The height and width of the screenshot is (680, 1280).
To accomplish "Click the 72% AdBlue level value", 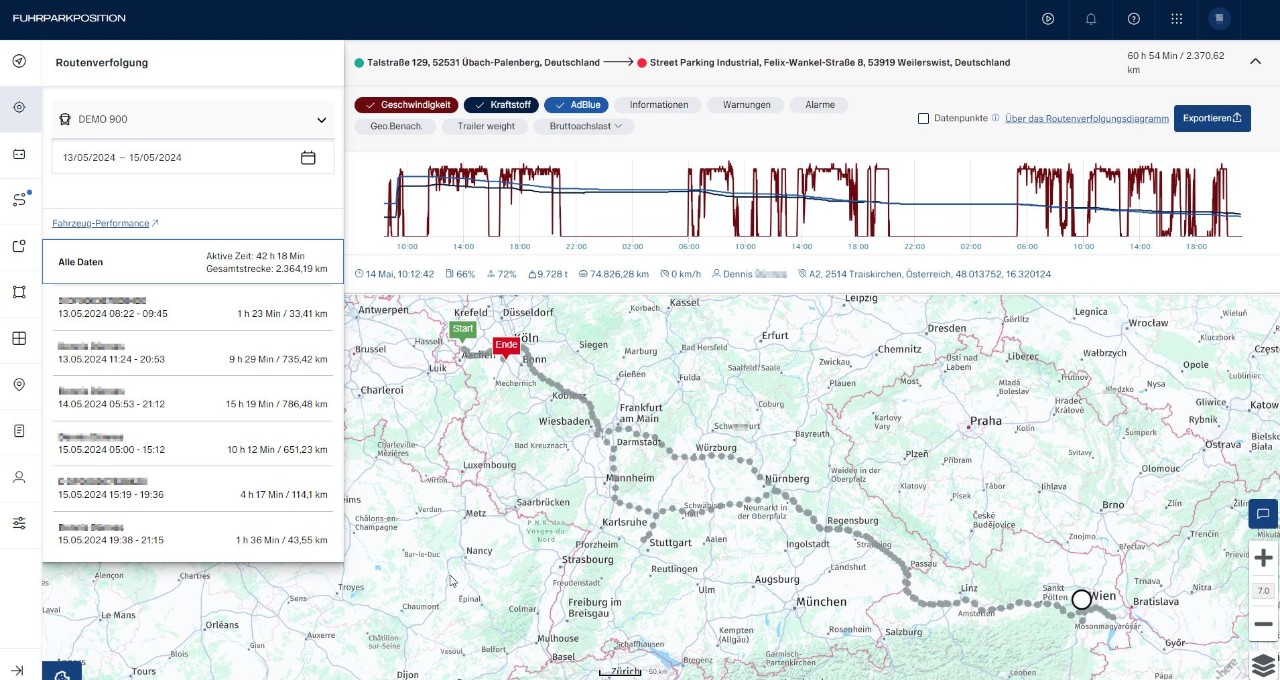I will tap(507, 274).
